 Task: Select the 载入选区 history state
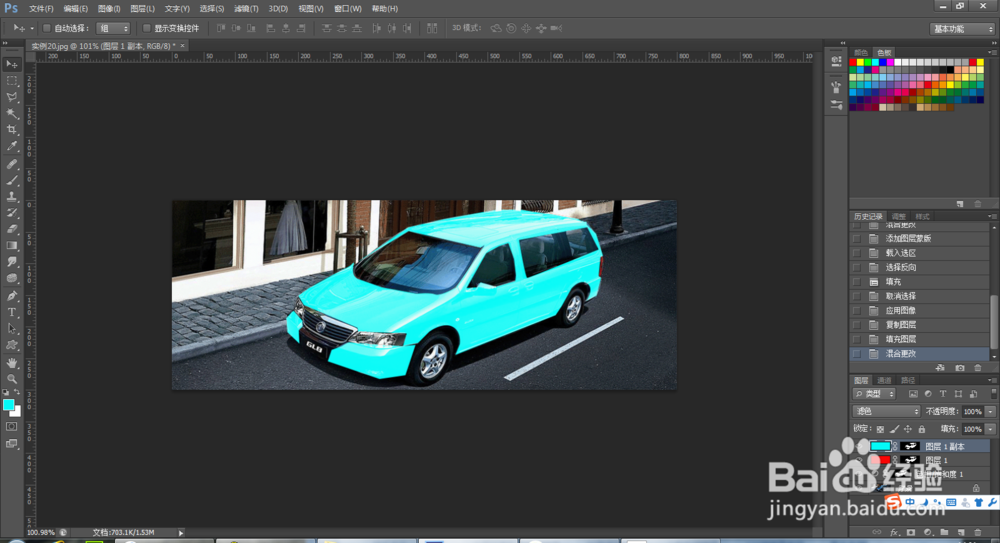click(x=900, y=253)
